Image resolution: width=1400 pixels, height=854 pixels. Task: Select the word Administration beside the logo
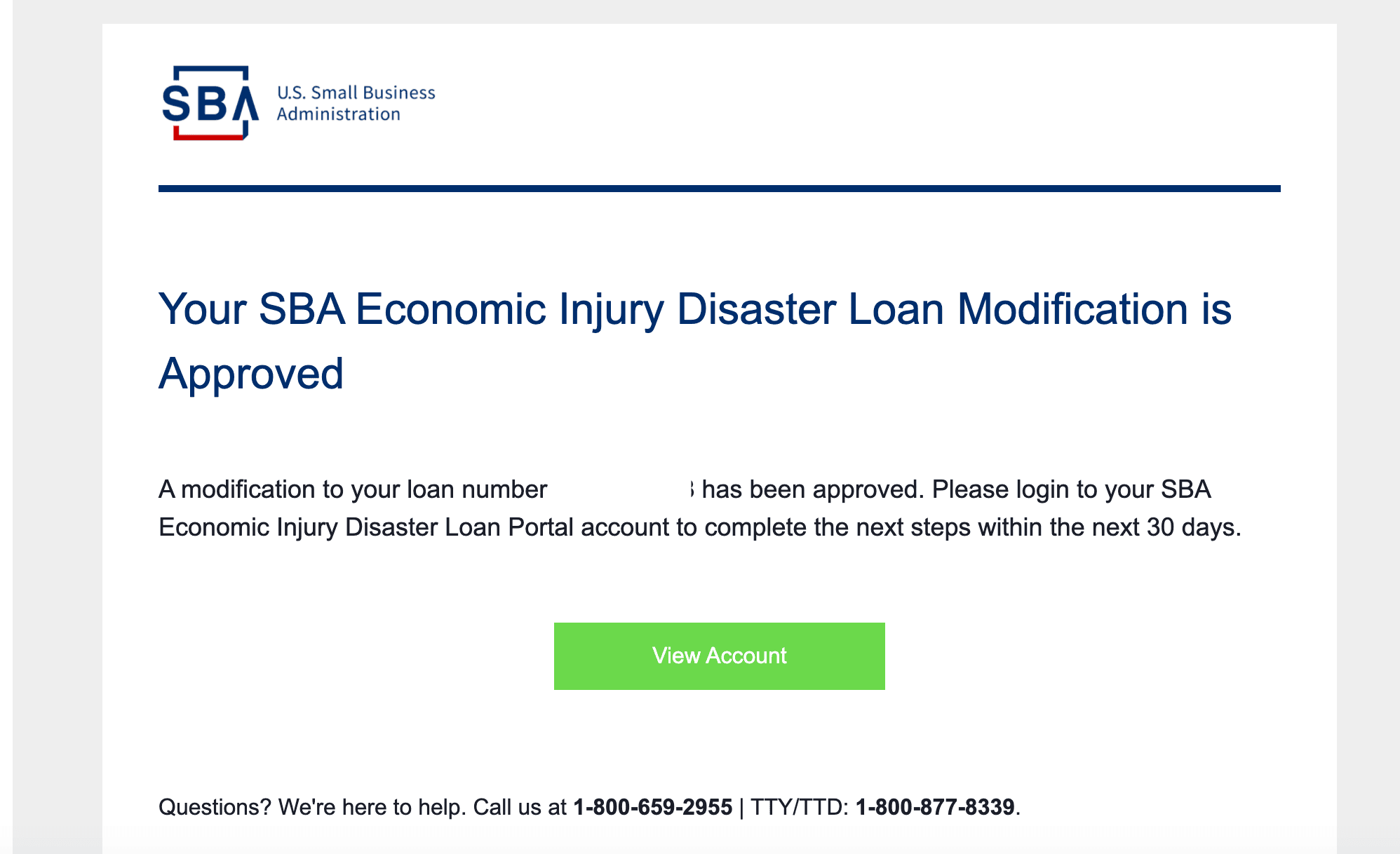[x=338, y=114]
